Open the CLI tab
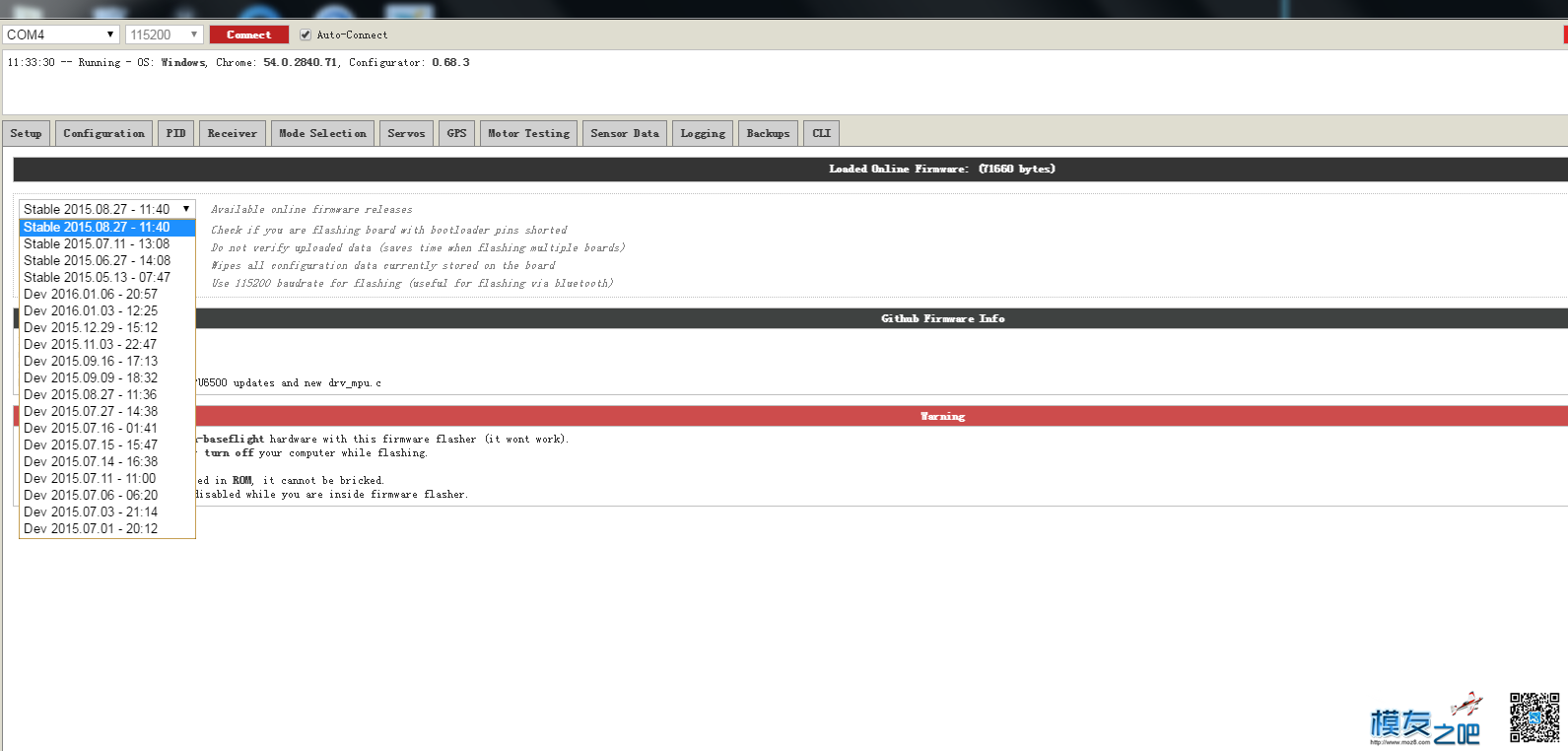 (822, 133)
